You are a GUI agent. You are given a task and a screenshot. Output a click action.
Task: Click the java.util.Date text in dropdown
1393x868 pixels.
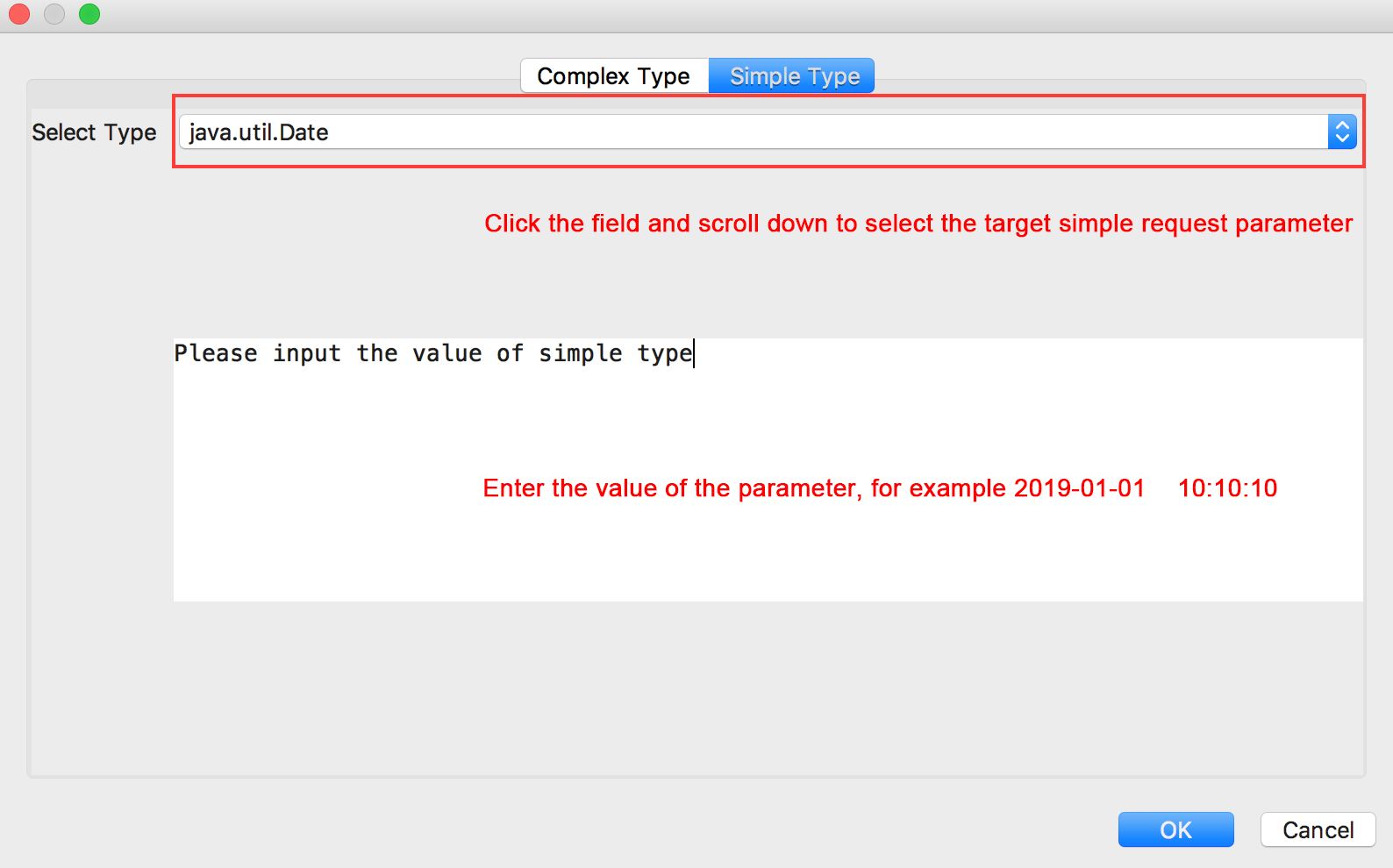coord(259,132)
